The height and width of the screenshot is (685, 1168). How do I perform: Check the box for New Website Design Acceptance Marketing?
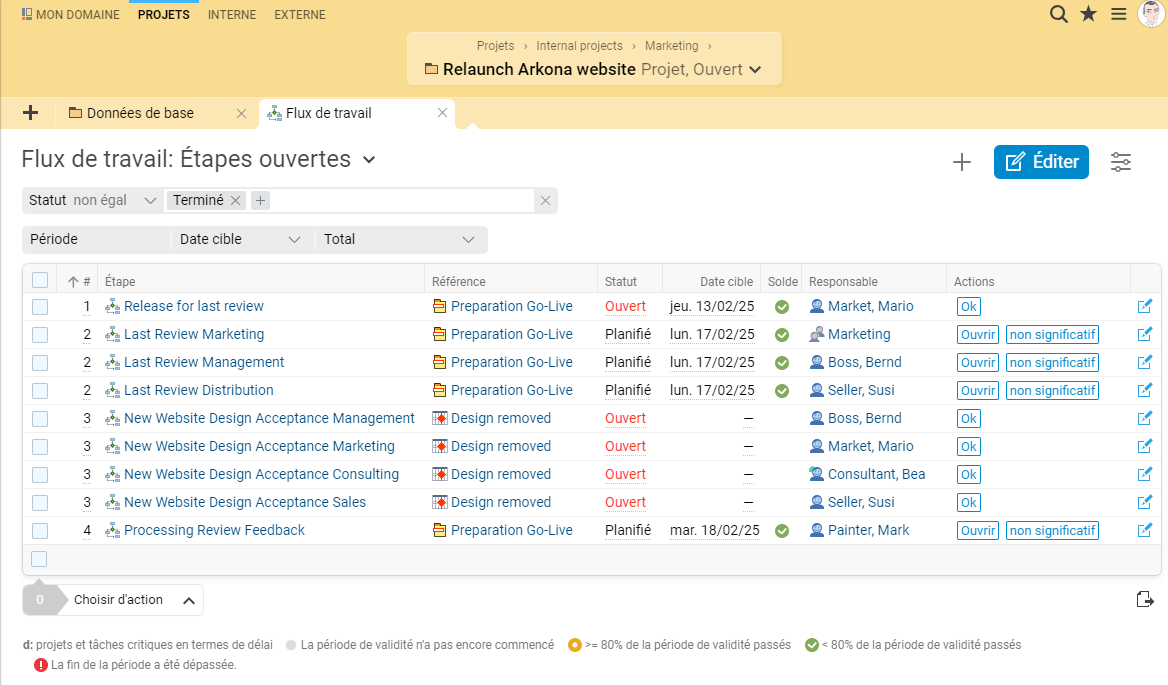[x=40, y=447]
